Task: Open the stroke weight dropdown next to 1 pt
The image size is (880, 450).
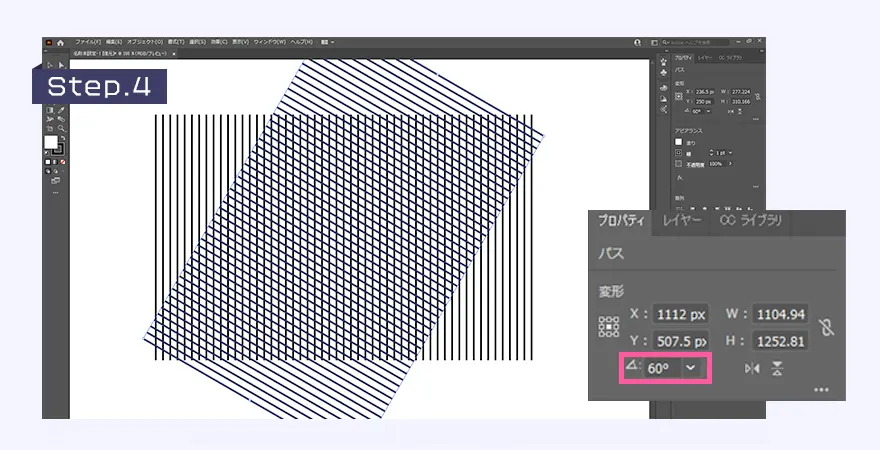Action: pyautogui.click(x=730, y=153)
